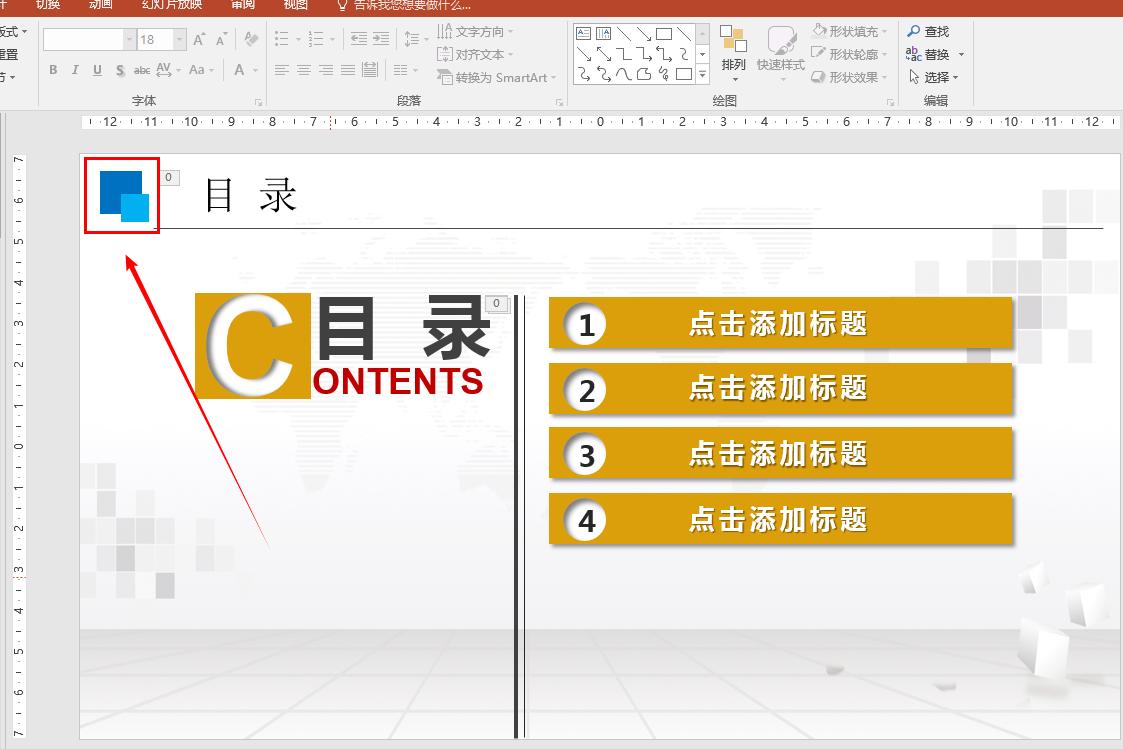This screenshot has height=749, width=1123.
Task: Open 替换 to replace text
Action: pos(932,54)
